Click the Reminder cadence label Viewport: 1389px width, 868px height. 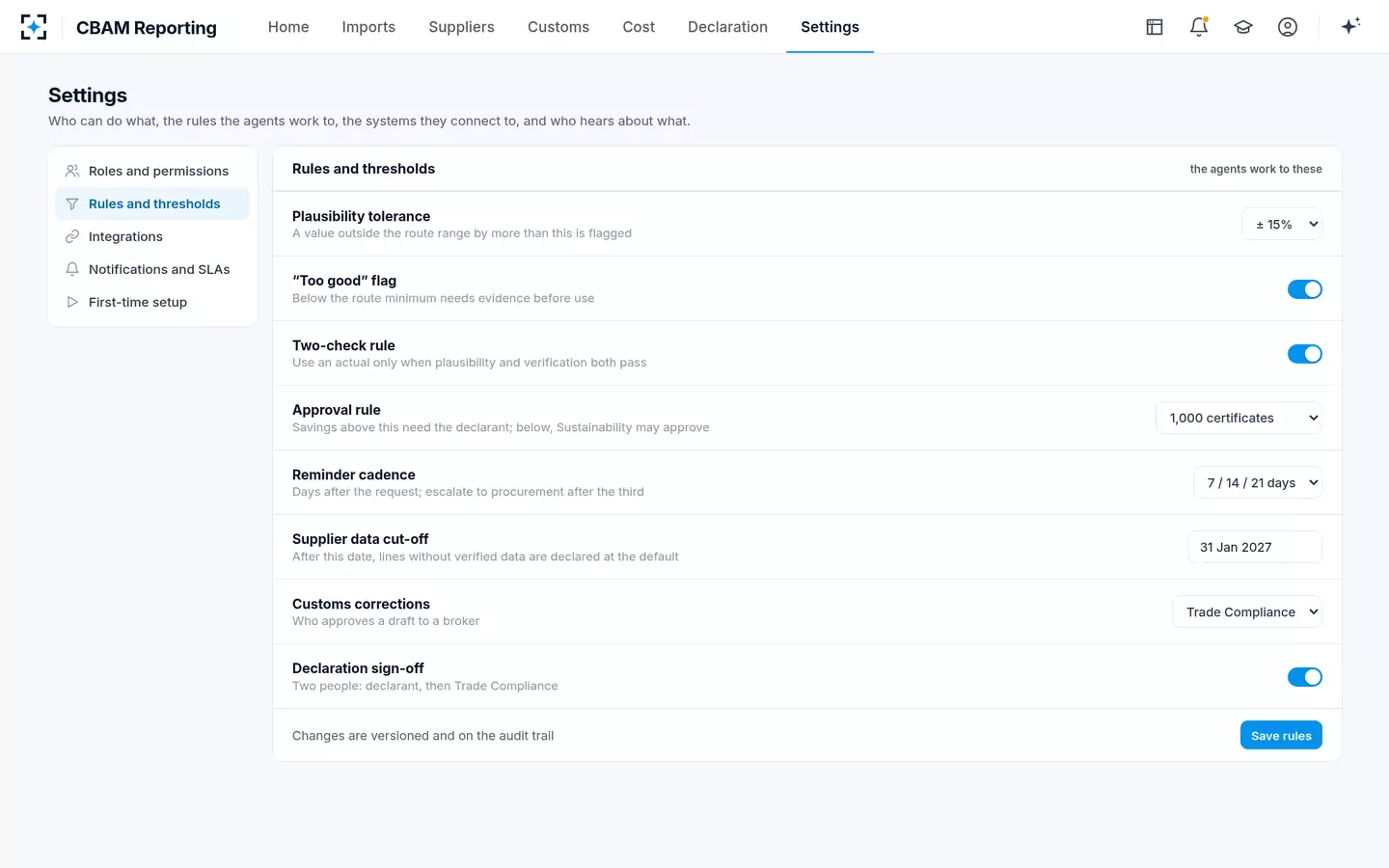[x=354, y=475]
